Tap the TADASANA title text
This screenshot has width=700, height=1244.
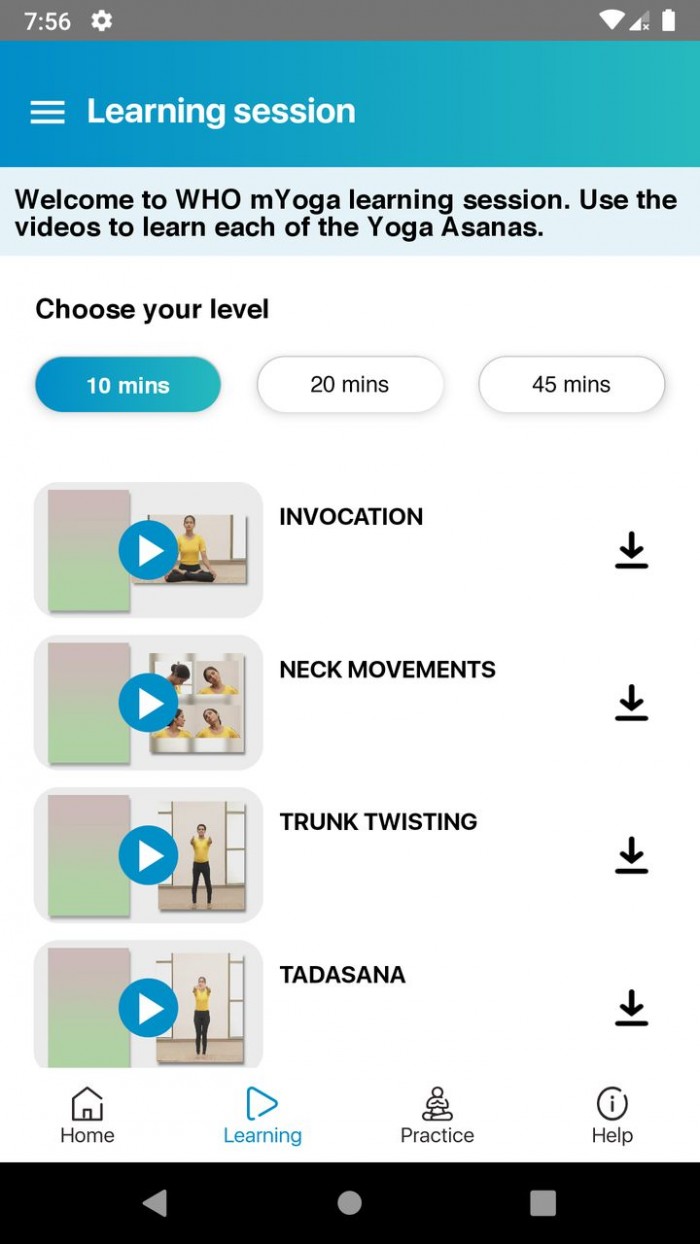tap(342, 975)
